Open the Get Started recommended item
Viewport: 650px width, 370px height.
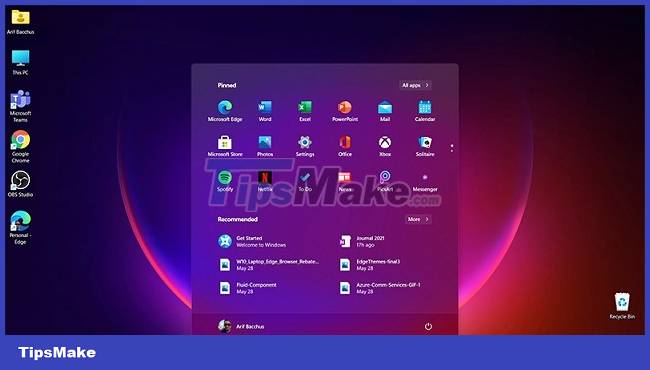coord(252,241)
